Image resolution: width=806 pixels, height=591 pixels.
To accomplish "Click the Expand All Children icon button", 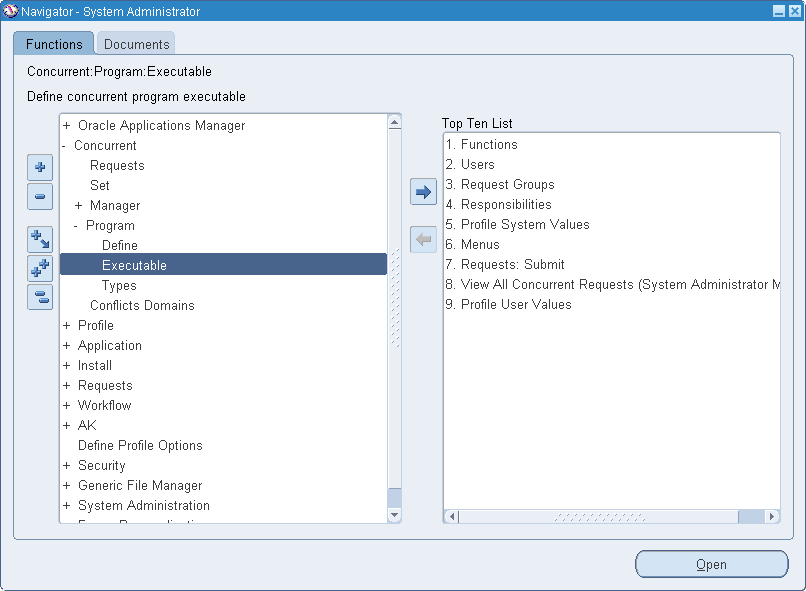I will (x=40, y=239).
